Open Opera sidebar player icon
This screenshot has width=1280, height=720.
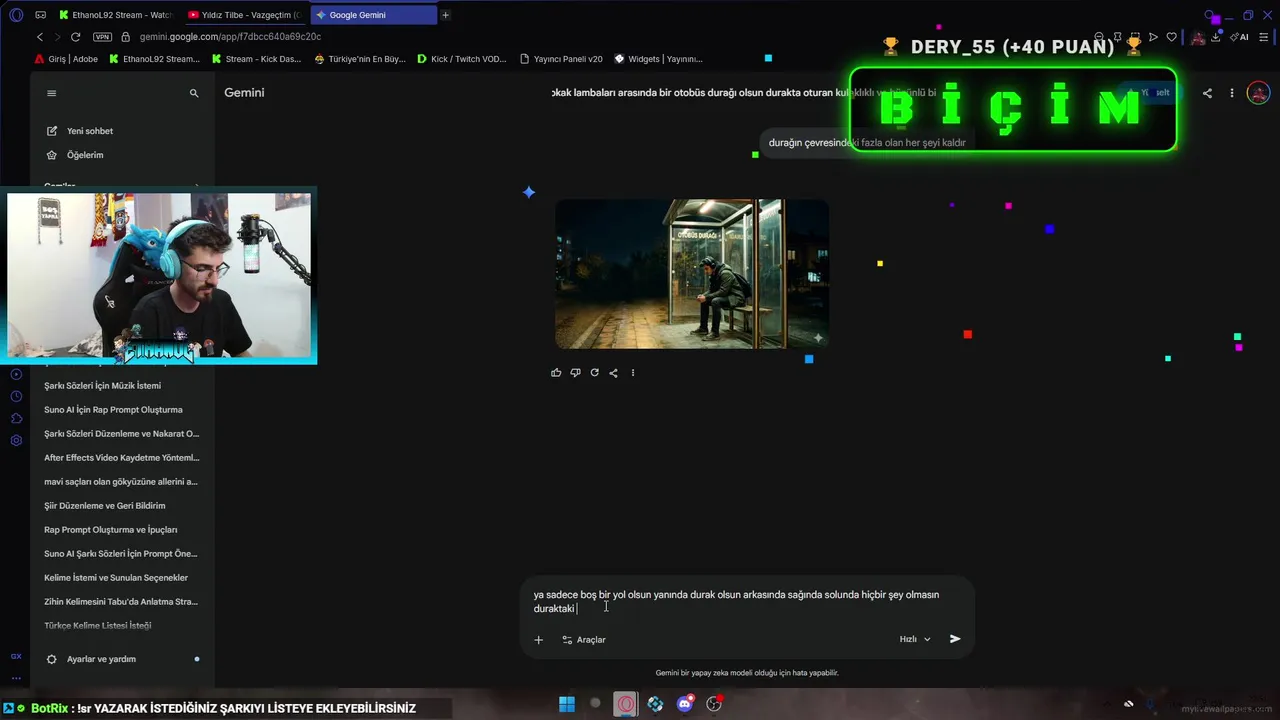tap(16, 374)
